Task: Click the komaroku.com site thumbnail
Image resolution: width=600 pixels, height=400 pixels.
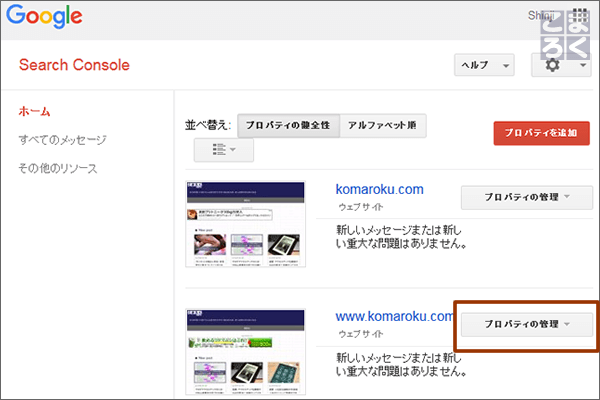Action: pyautogui.click(x=246, y=224)
